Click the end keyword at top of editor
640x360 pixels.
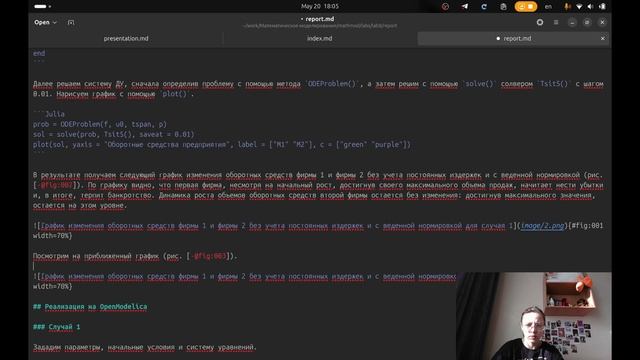pos(39,53)
